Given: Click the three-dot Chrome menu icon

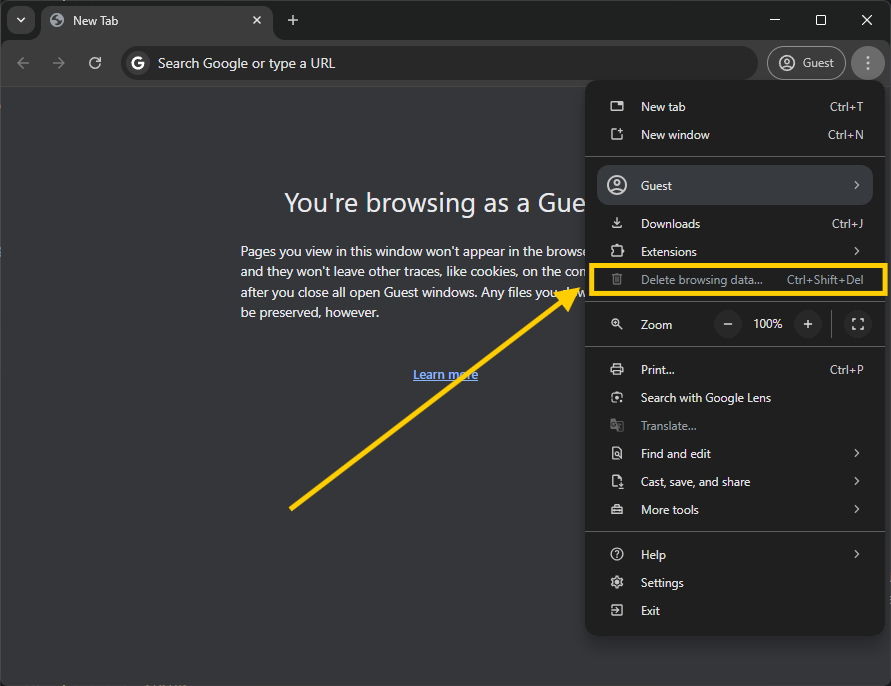Looking at the screenshot, I should [x=867, y=63].
